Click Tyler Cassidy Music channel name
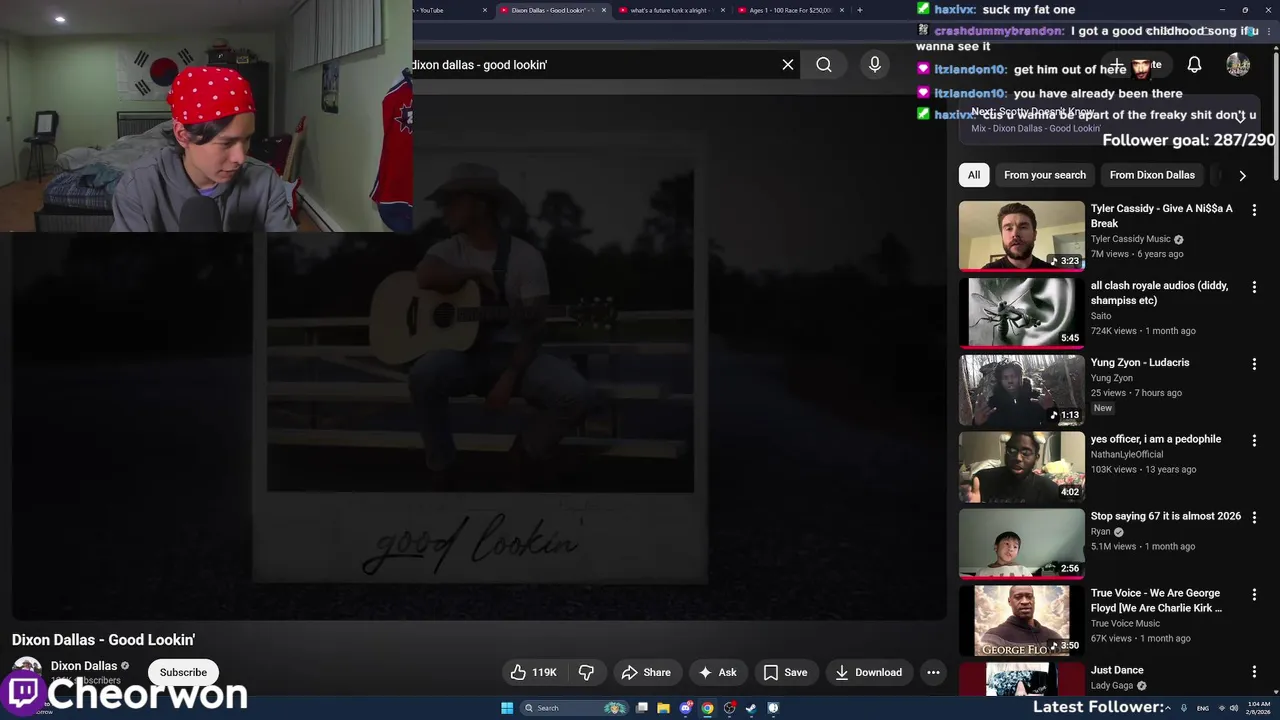 [x=1131, y=239]
